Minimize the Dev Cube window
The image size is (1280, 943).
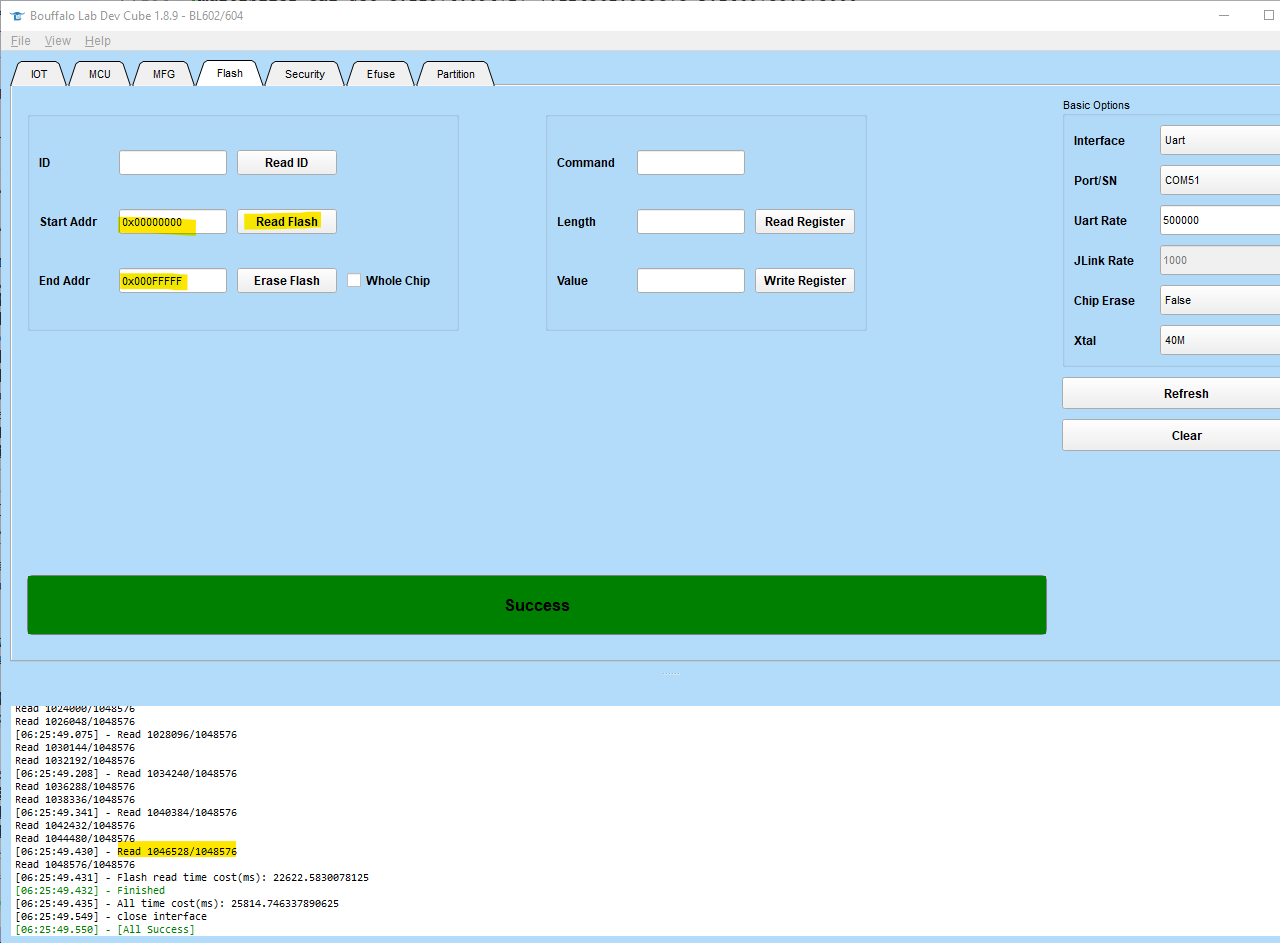coord(1226,15)
